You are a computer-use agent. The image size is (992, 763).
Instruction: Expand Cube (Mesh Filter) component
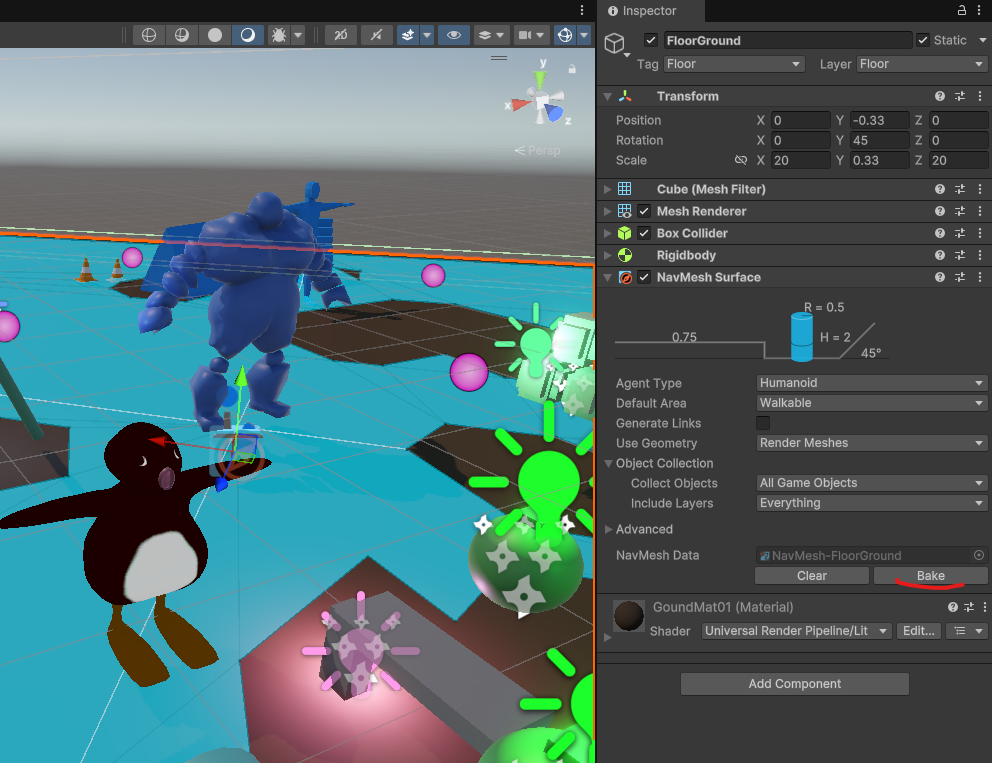coord(607,189)
